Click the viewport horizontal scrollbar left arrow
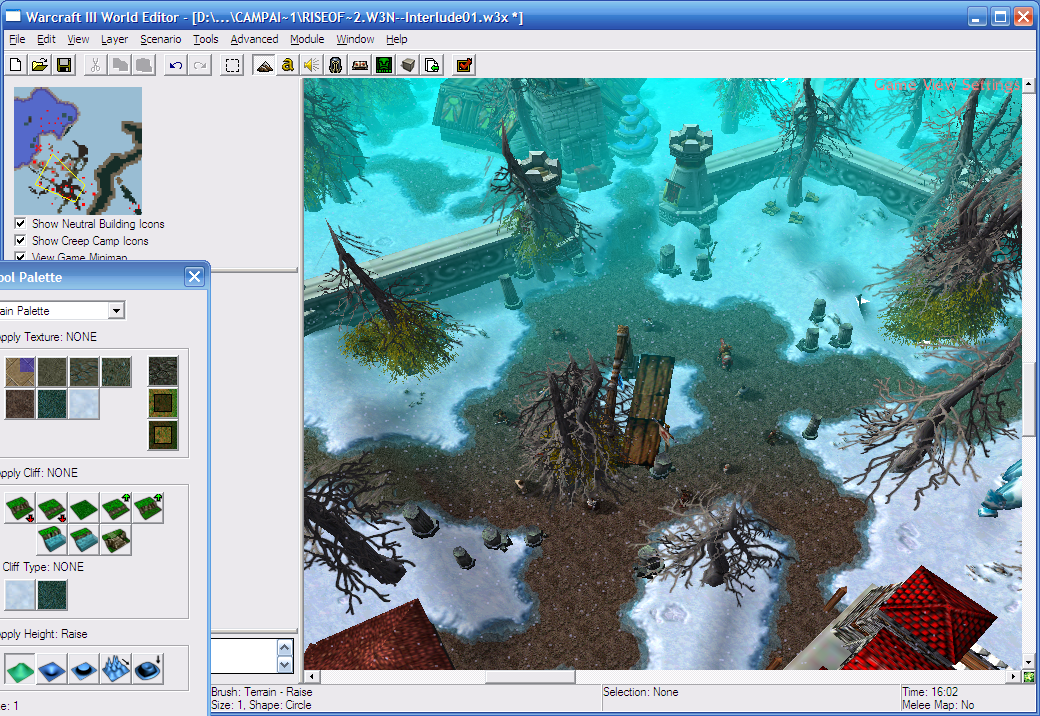 (x=311, y=677)
